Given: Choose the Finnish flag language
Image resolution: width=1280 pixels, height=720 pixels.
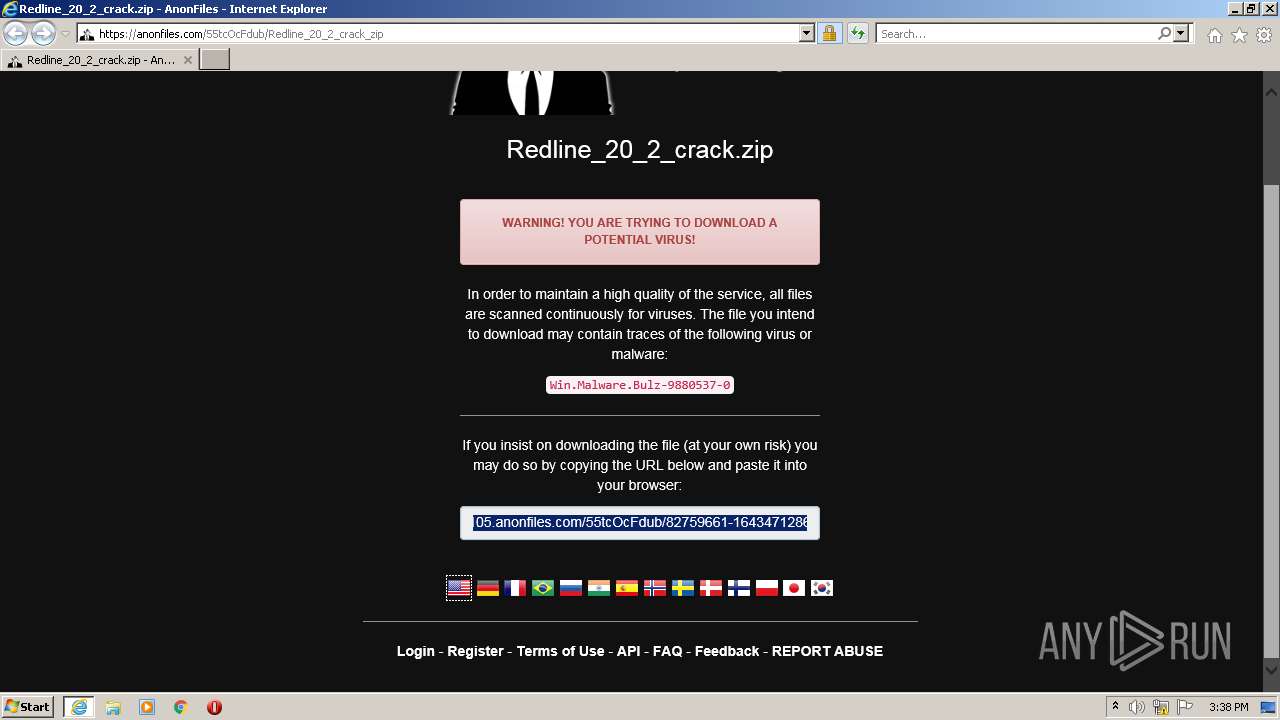Looking at the screenshot, I should 739,588.
